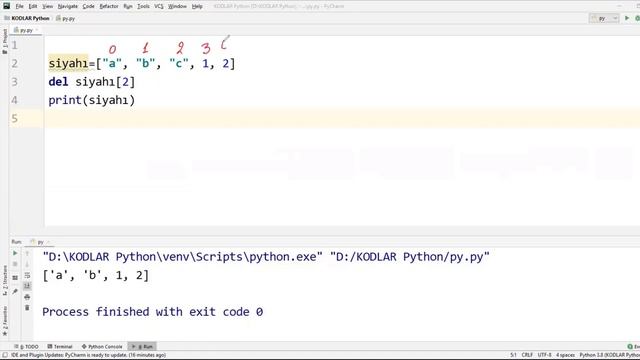Open the Tools menu
Image resolution: width=640 pixels, height=360 pixels.
click(x=143, y=6)
